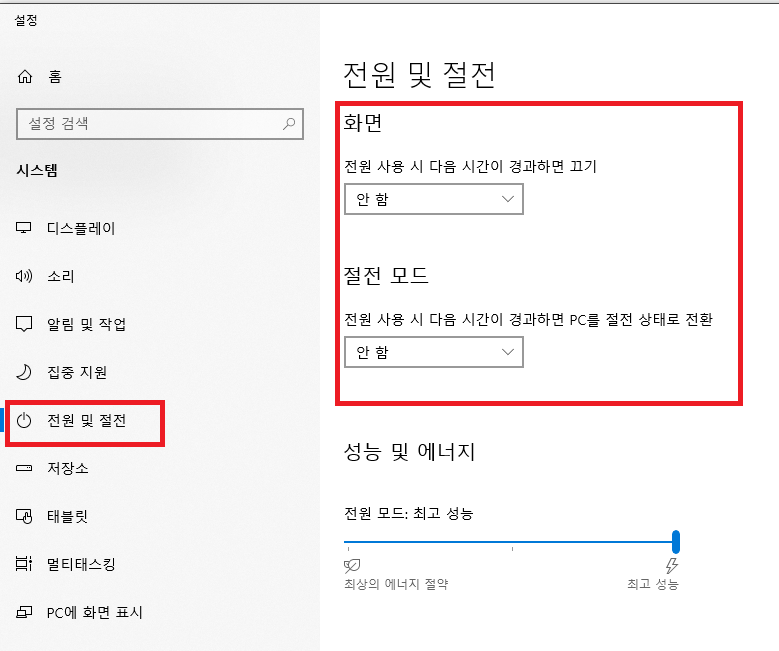The width and height of the screenshot is (779, 651).
Task: Click the leaf icon for best energy saving
Action: point(352,566)
